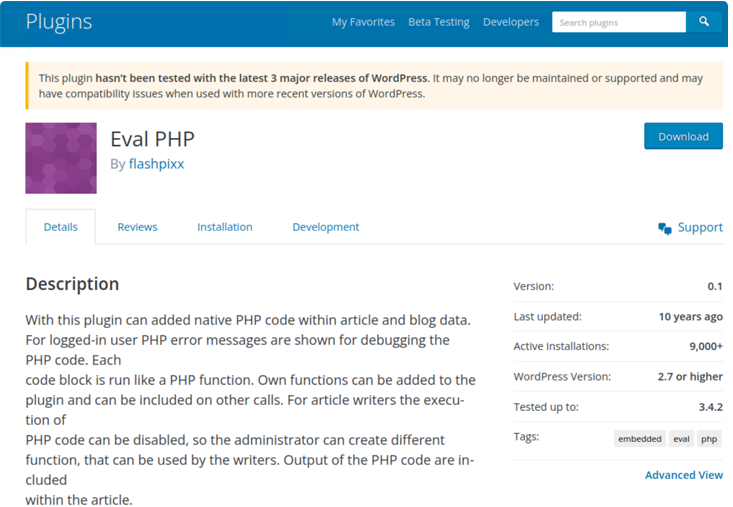Open the Development tab
Screen dimensions: 733x507
pyautogui.click(x=325, y=227)
